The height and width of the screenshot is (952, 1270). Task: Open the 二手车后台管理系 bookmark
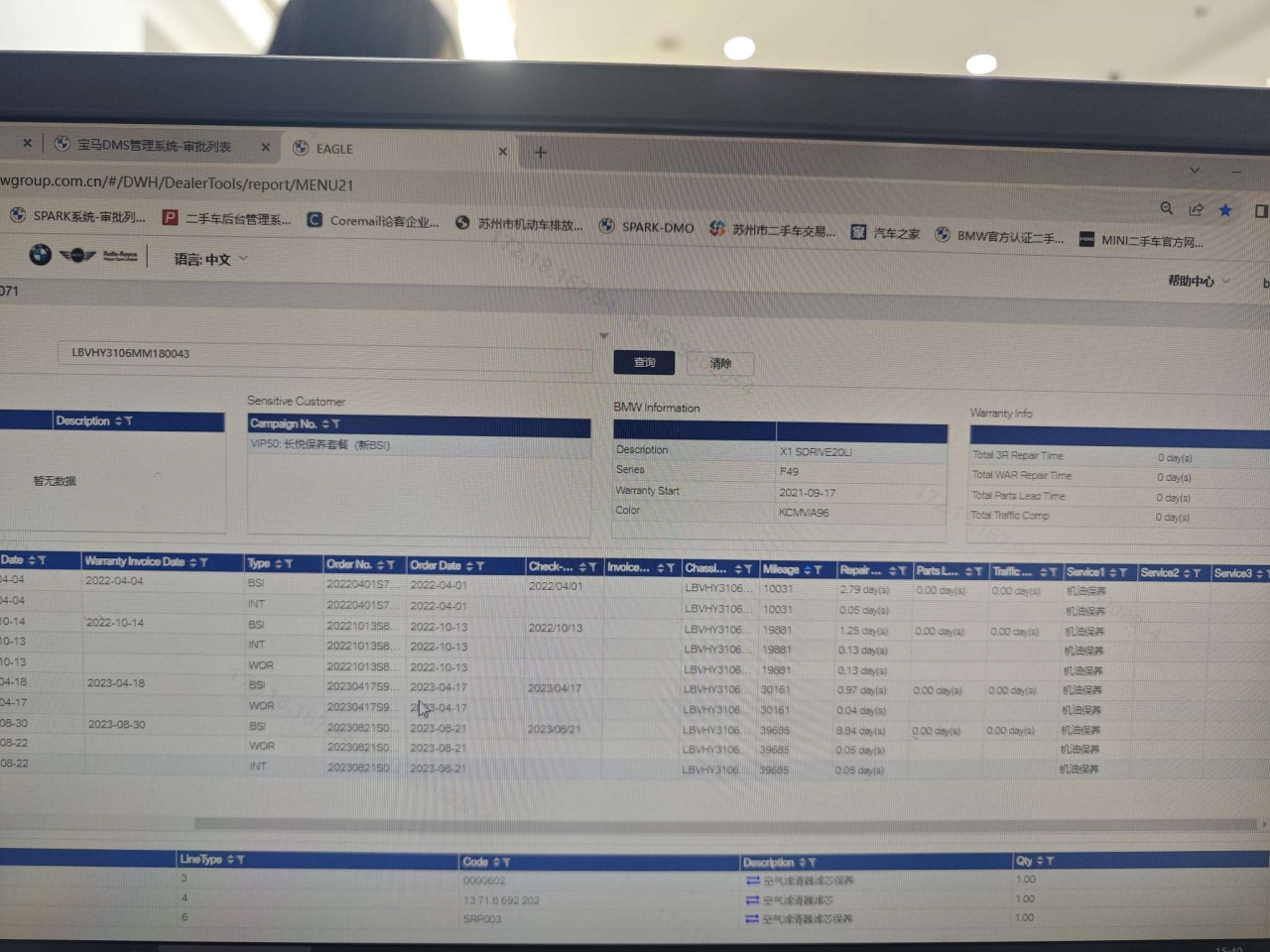[x=227, y=218]
